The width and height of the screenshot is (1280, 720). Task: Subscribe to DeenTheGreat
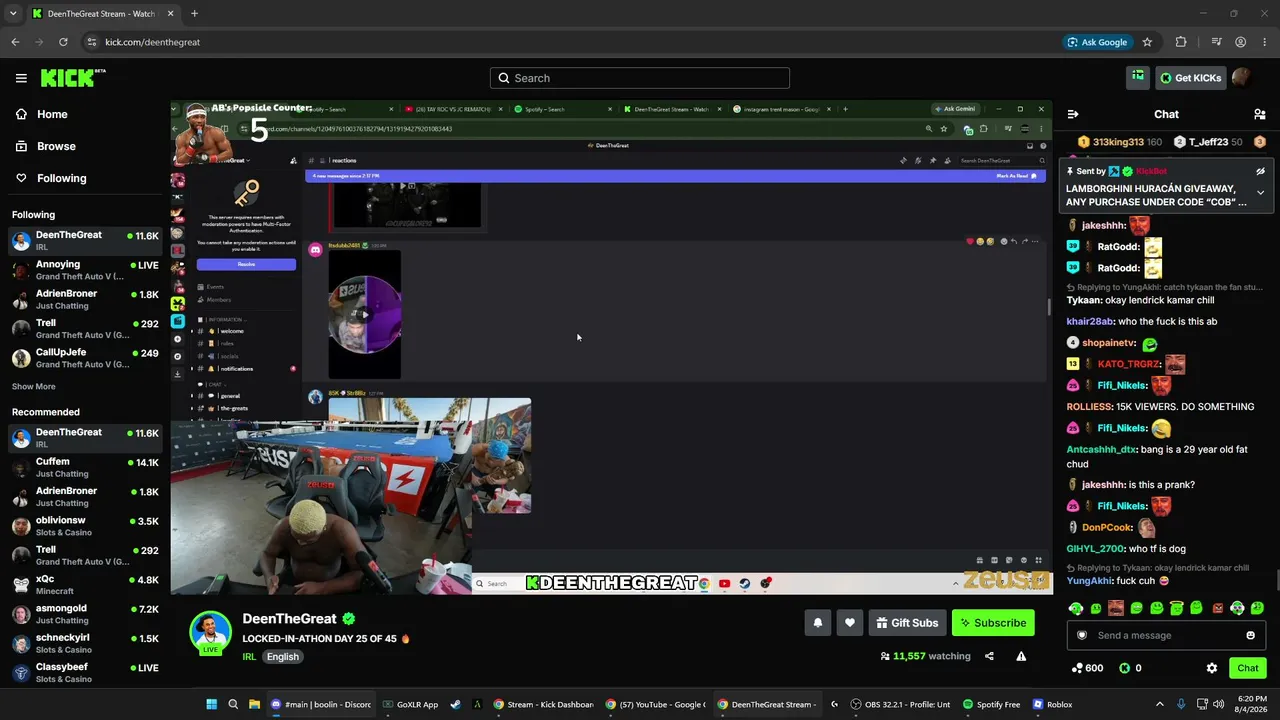tap(993, 623)
